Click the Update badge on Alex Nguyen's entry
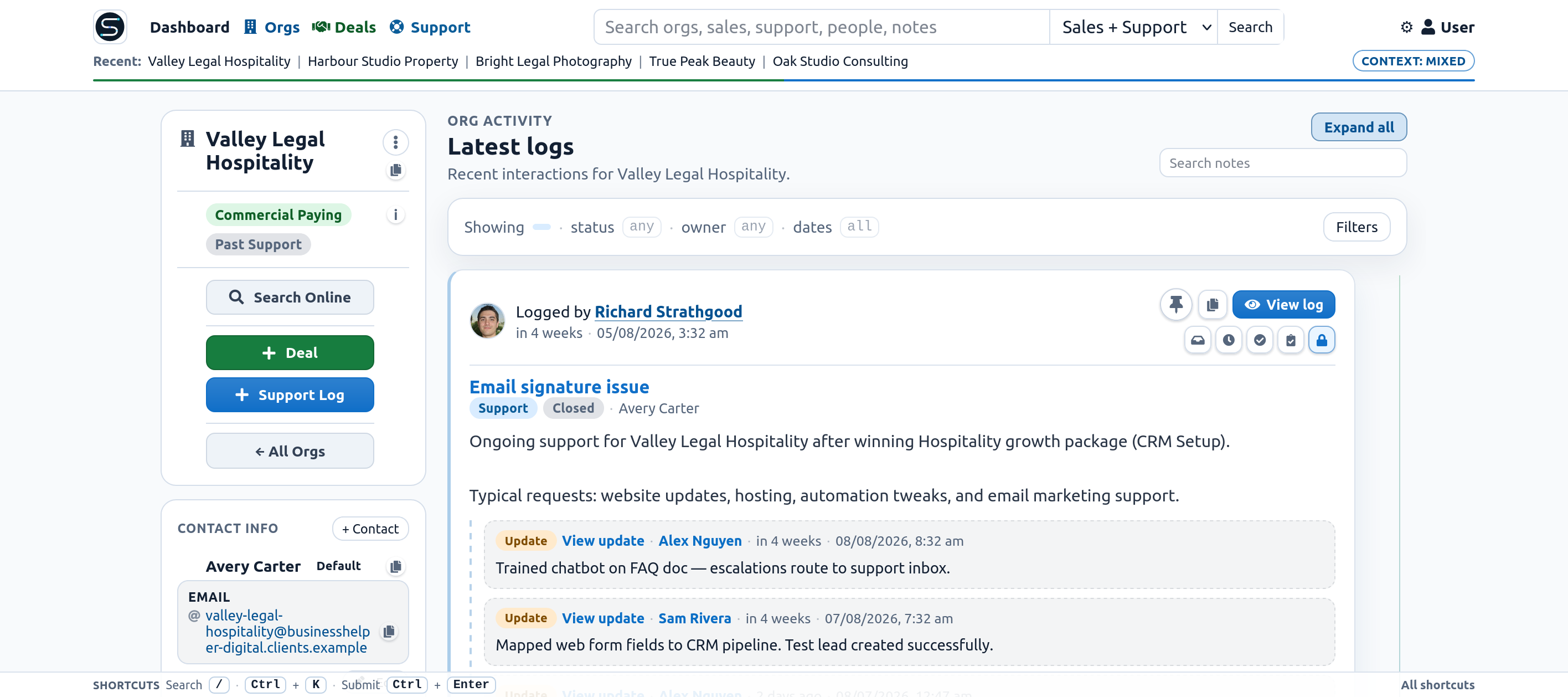1568x697 pixels. (525, 540)
